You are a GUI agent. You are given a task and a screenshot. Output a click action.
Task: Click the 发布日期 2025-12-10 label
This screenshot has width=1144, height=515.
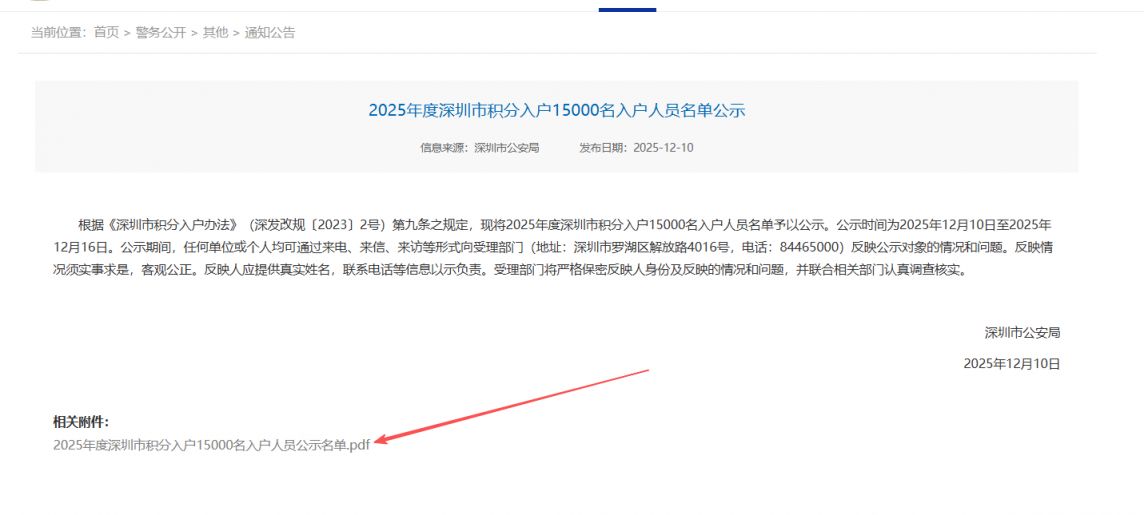point(636,148)
